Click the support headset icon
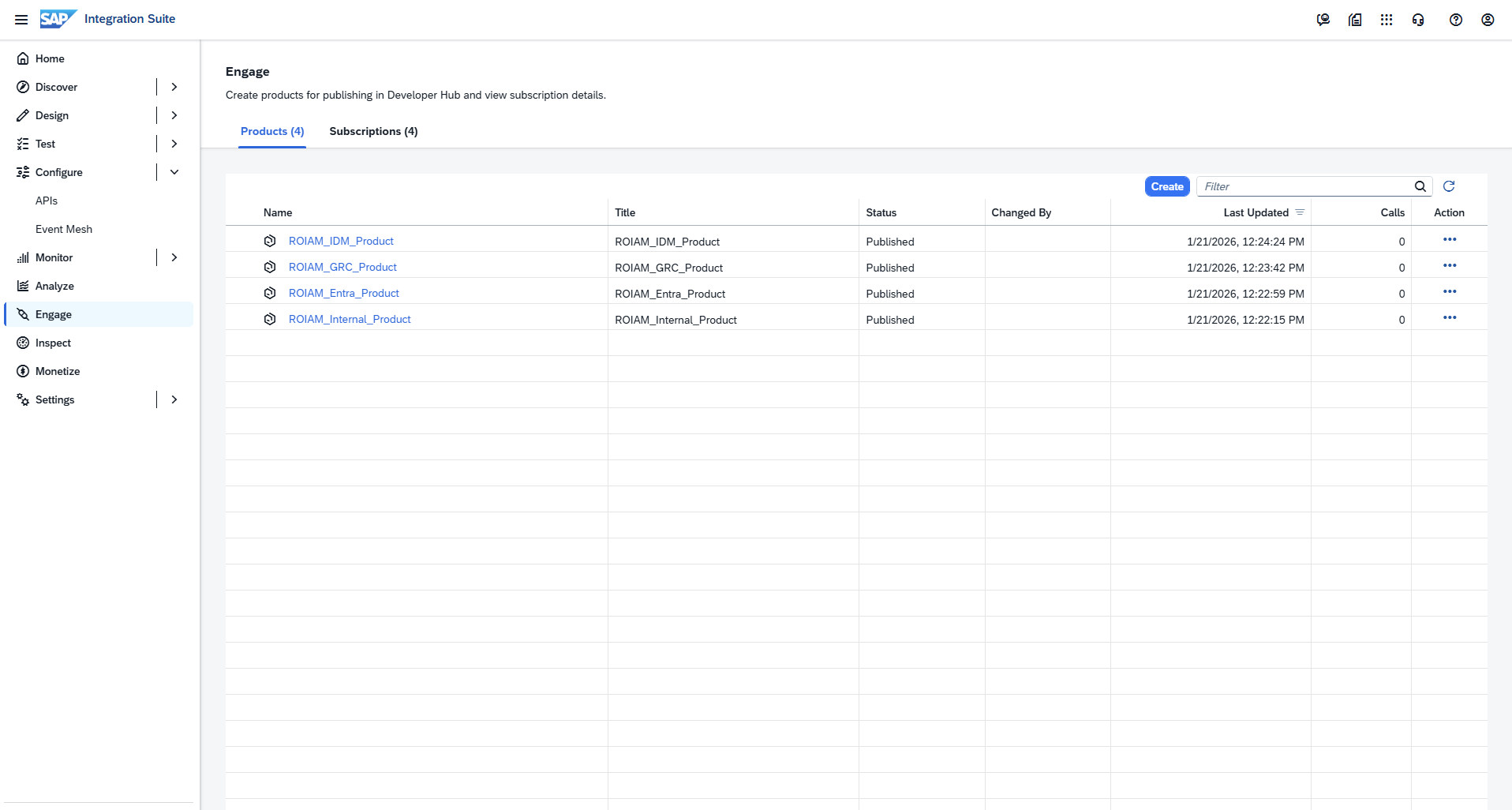The height and width of the screenshot is (810, 1512). pyautogui.click(x=1418, y=19)
